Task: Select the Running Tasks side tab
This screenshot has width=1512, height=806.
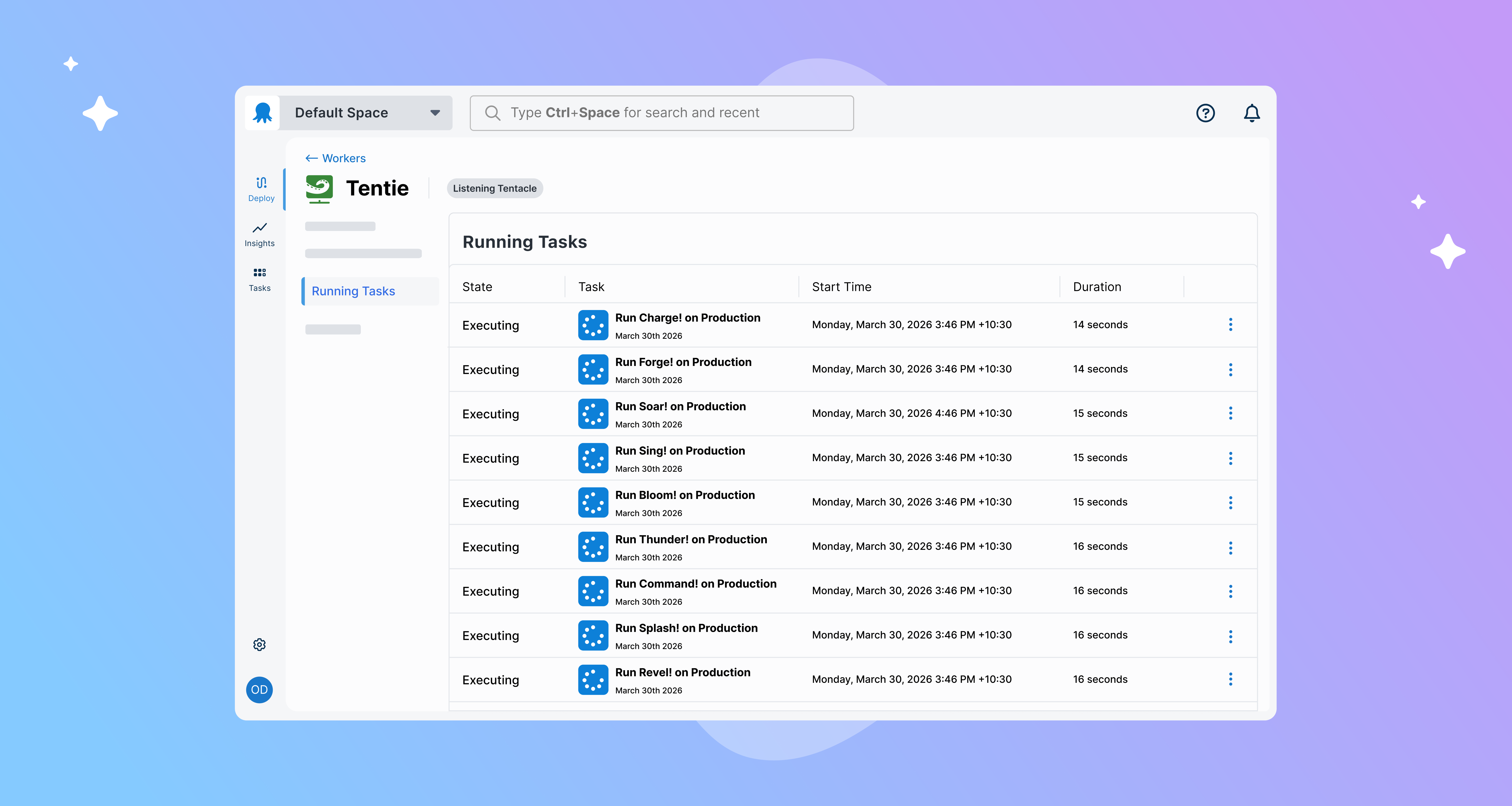Action: 370,291
